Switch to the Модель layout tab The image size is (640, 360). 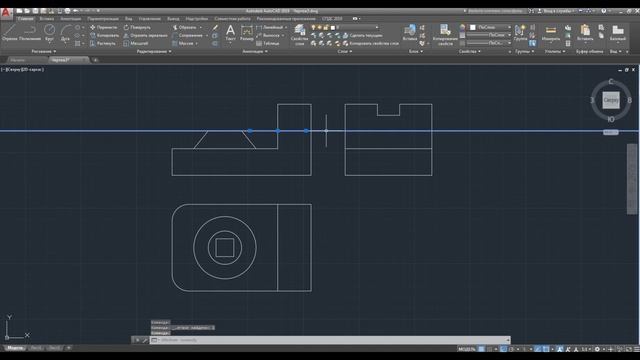click(15, 348)
